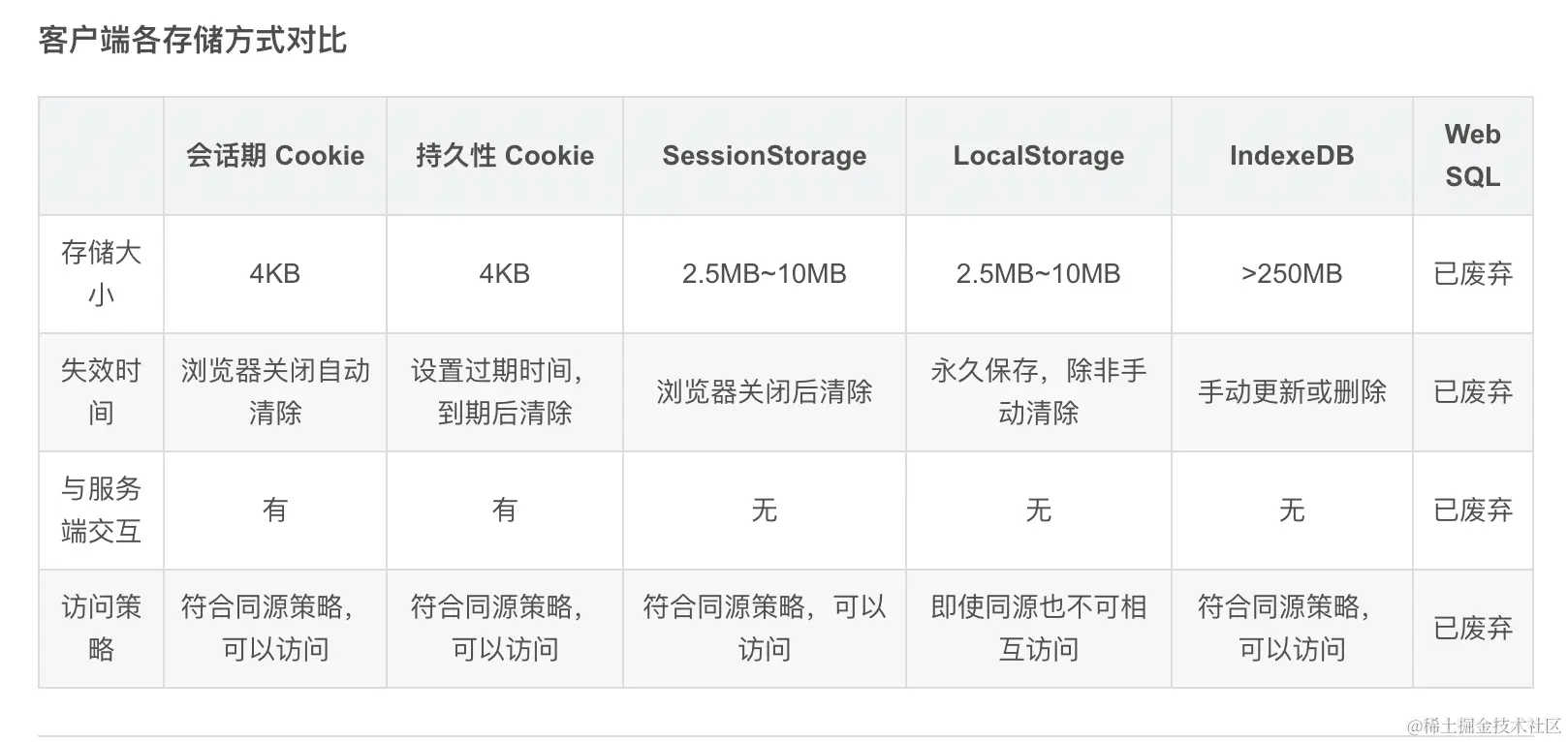The image size is (1568, 742).
Task: Click the 手动更新或删除 cell
Action: pyautogui.click(x=1291, y=392)
